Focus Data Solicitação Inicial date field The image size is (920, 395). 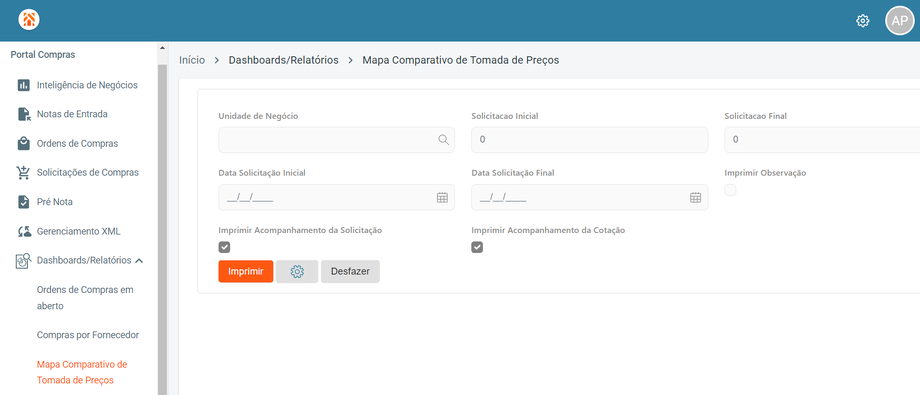tap(336, 197)
